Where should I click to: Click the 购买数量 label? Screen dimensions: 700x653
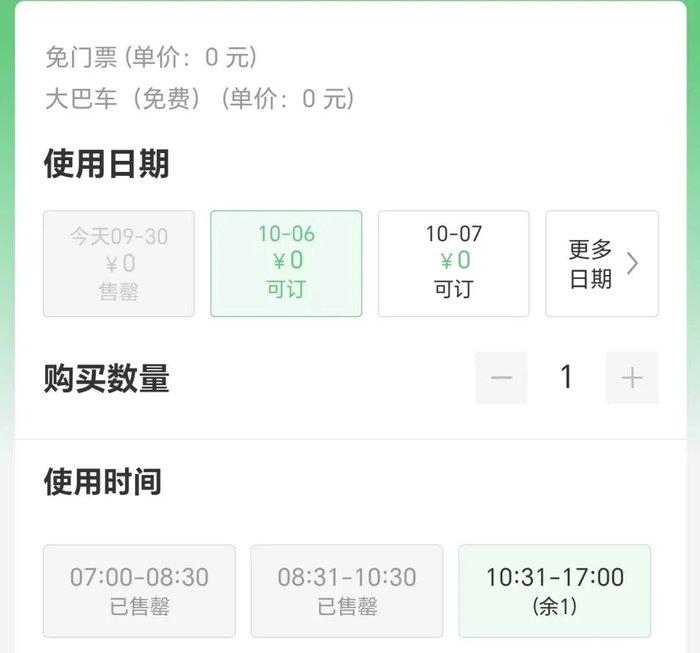[106, 378]
